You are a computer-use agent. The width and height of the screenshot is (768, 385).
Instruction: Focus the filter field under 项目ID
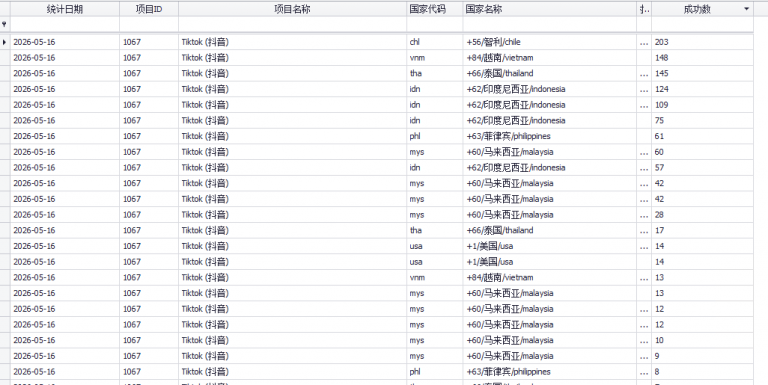pos(149,24)
